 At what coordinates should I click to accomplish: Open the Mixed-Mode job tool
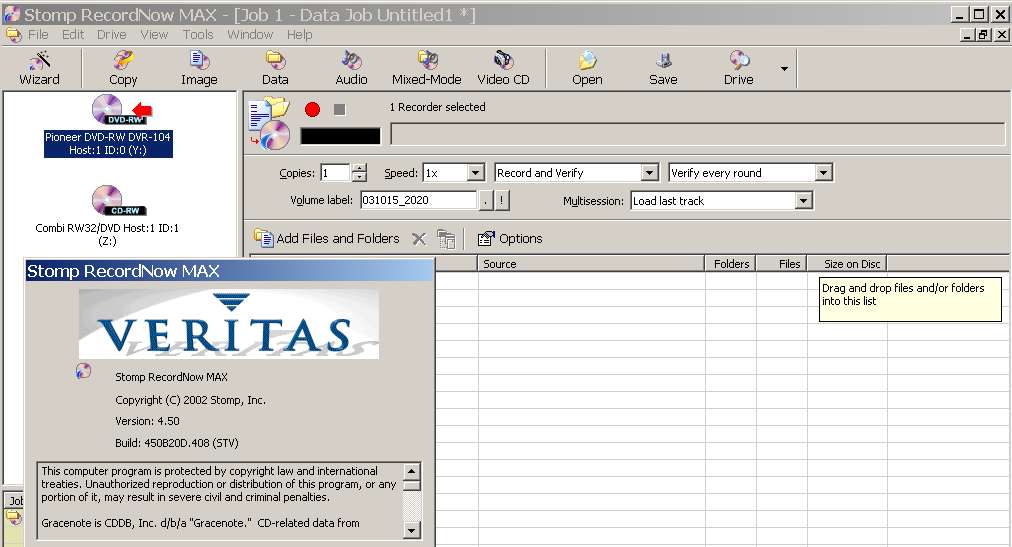(x=427, y=68)
